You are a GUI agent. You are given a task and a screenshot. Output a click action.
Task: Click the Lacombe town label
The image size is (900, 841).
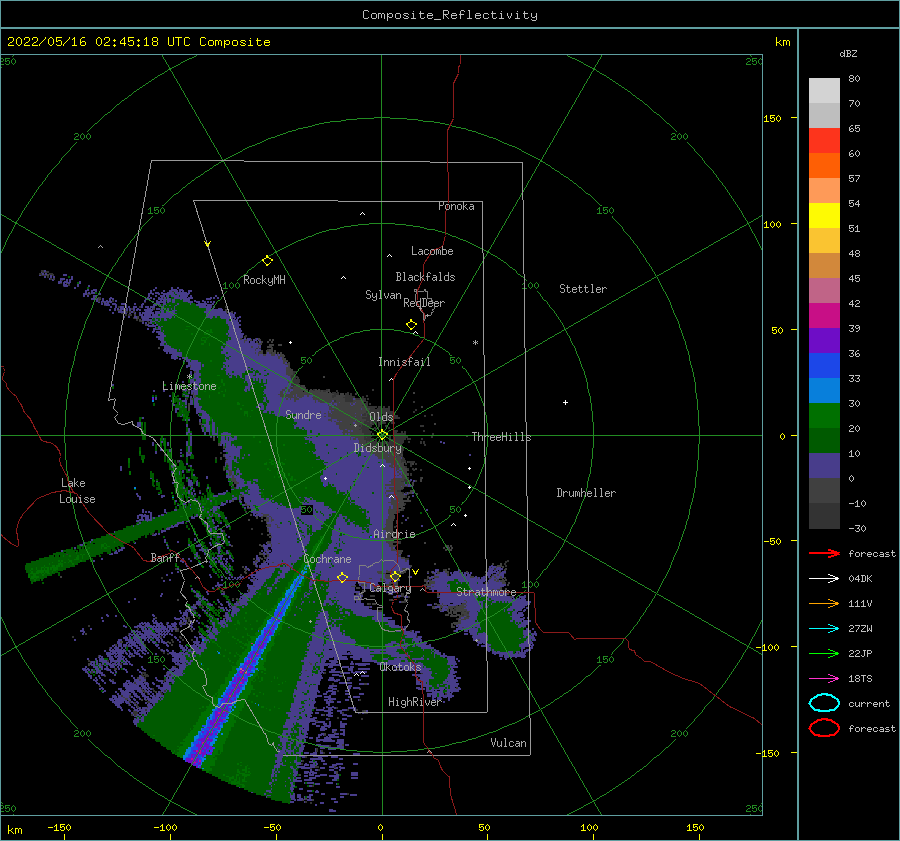coord(432,251)
